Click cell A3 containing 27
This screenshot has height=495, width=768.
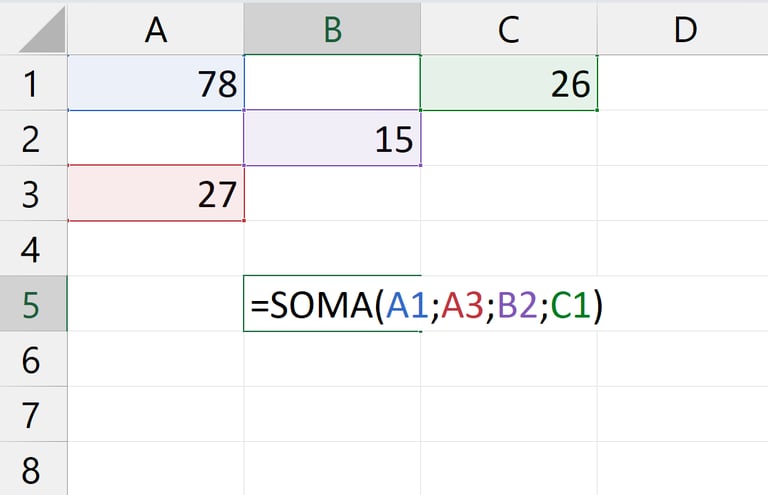[x=156, y=194]
